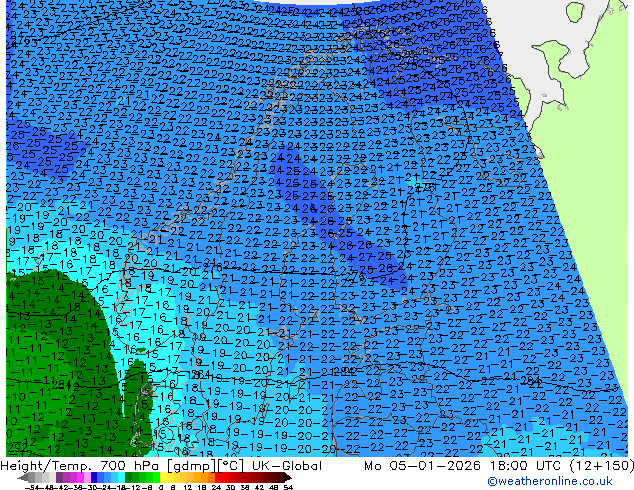Click the '54' label at the legend's right end

[288, 487]
